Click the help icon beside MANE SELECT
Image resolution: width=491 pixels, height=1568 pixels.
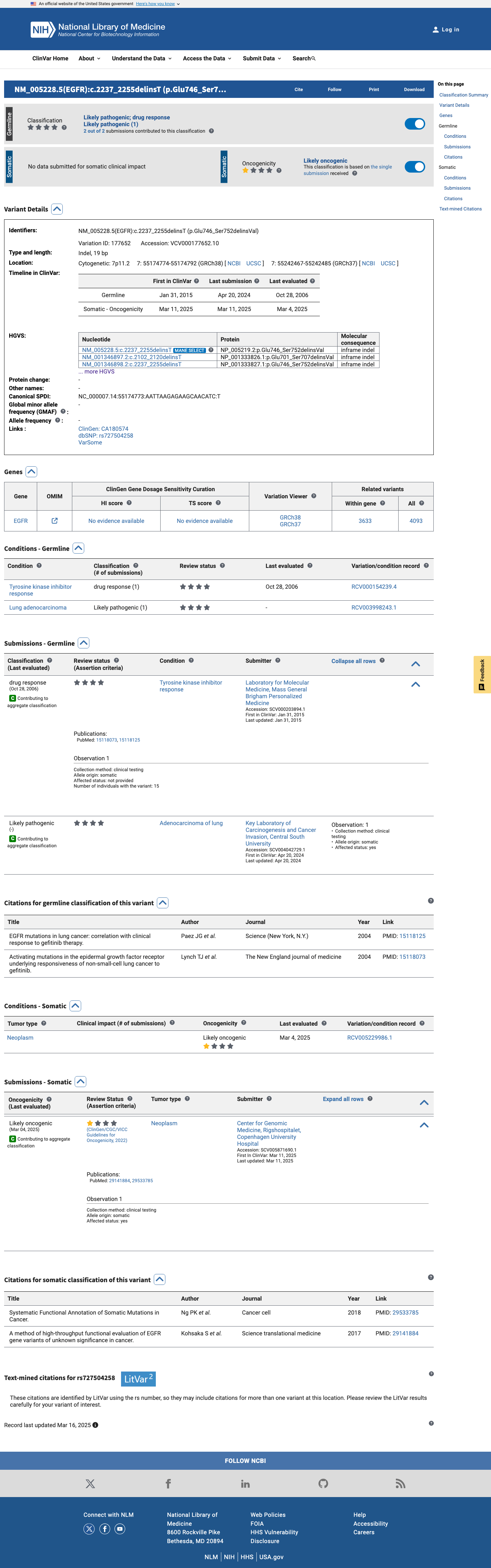[x=211, y=350]
